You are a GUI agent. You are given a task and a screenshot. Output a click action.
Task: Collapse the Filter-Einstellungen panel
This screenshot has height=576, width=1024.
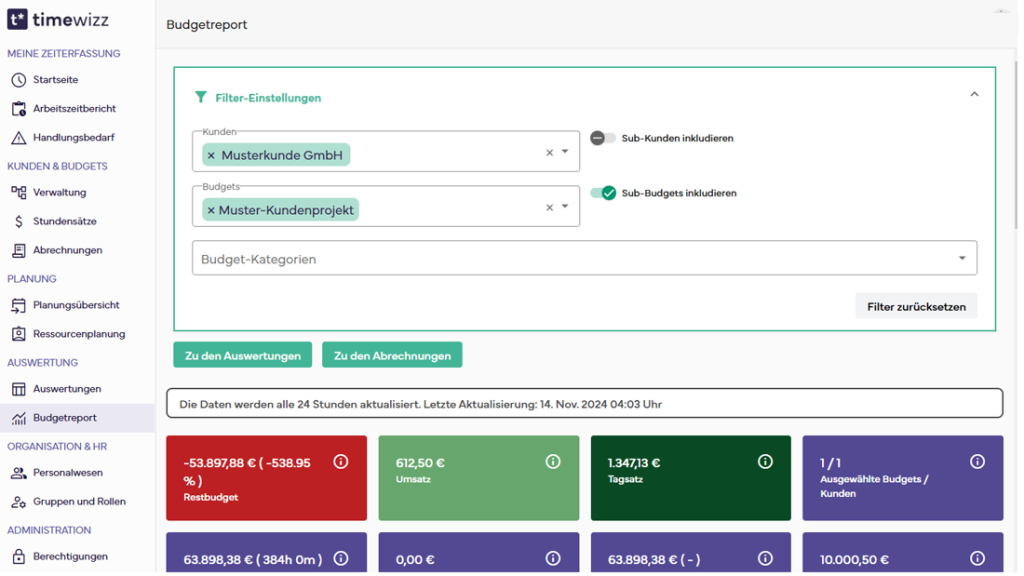974,93
